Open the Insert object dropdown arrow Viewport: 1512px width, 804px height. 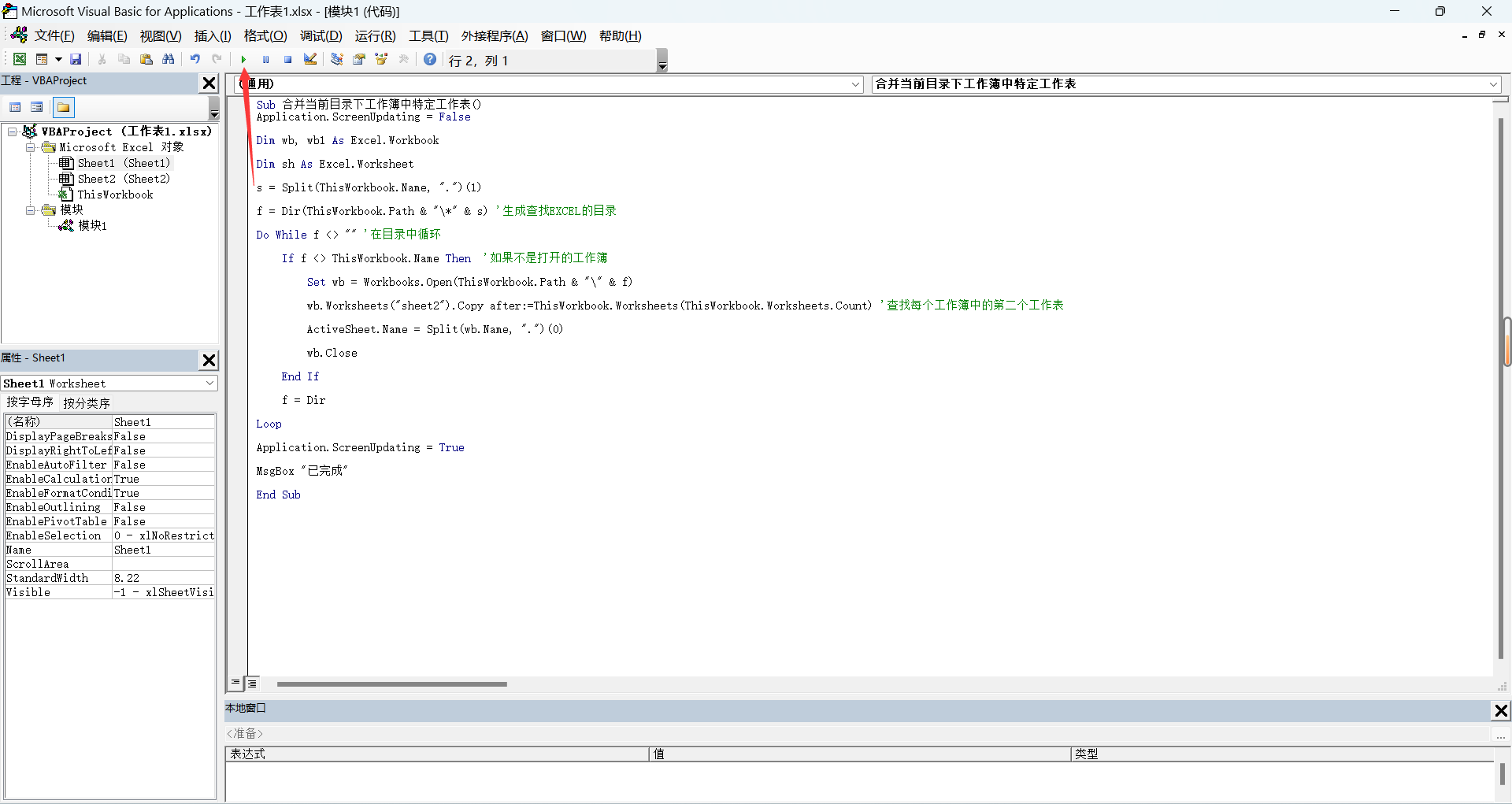point(58,59)
